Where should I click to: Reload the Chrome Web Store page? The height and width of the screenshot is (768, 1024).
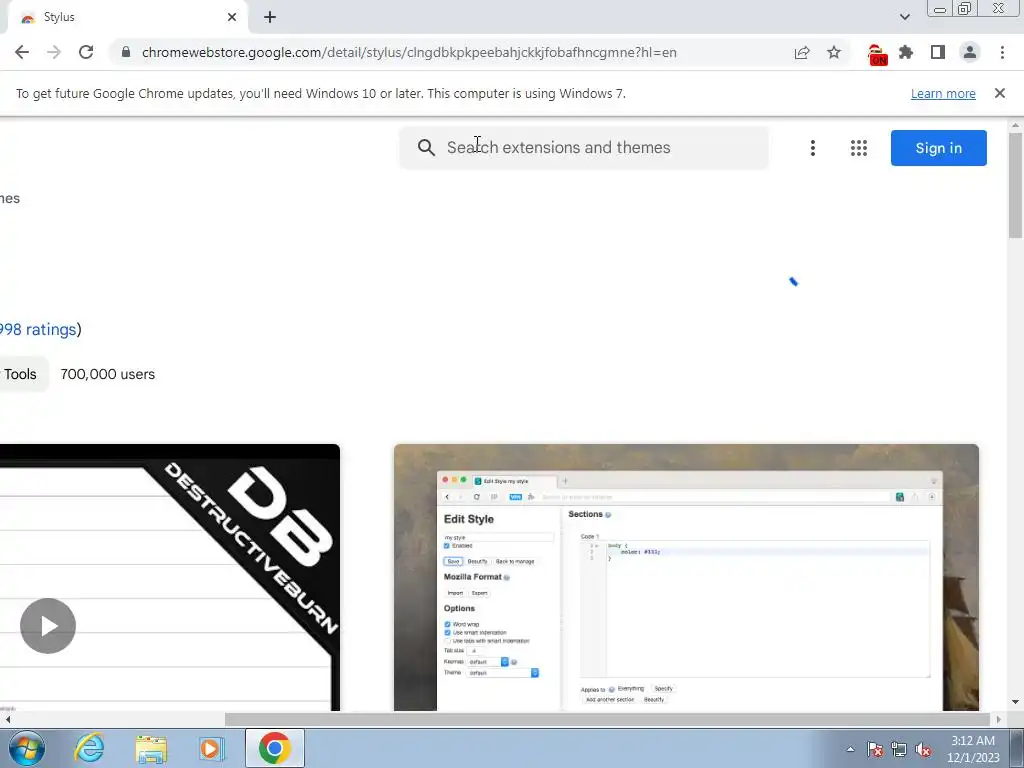click(x=86, y=52)
